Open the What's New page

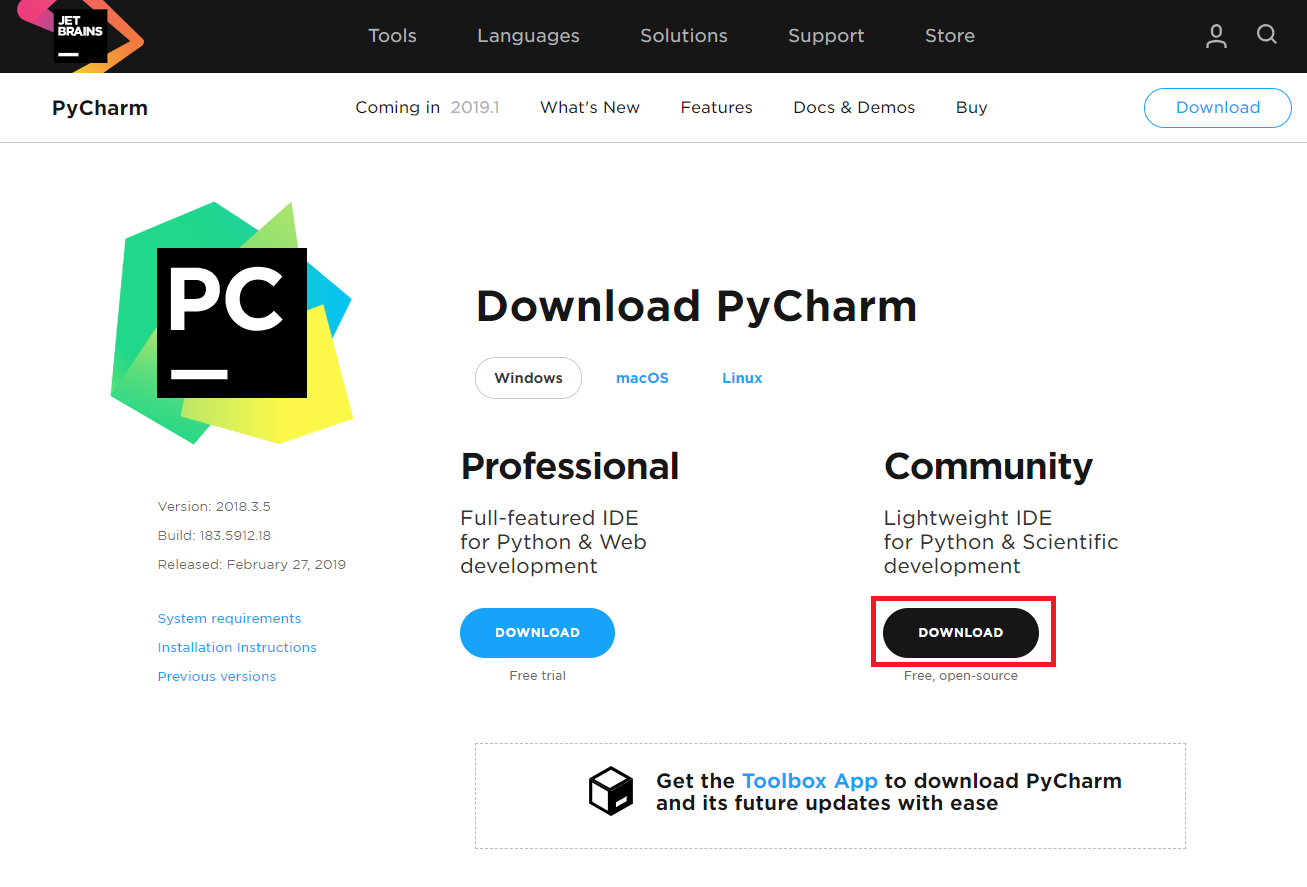pos(590,108)
